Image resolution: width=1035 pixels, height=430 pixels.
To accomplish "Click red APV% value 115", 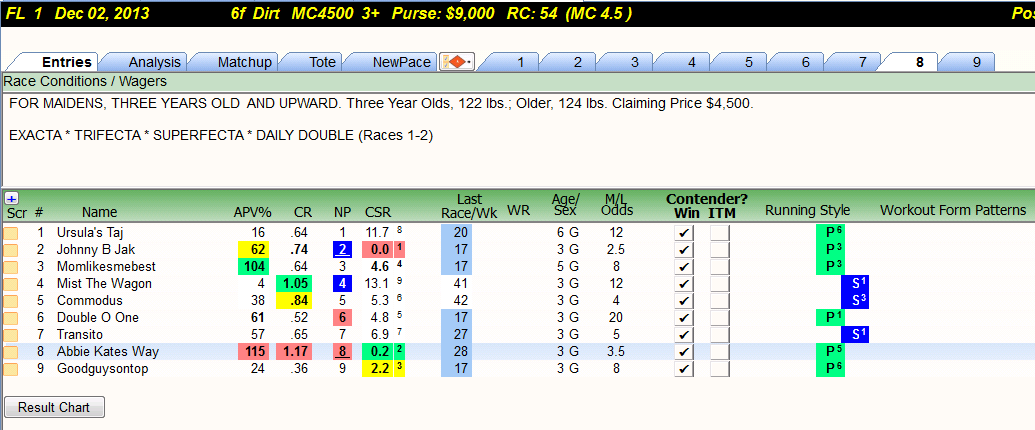I will [x=253, y=352].
